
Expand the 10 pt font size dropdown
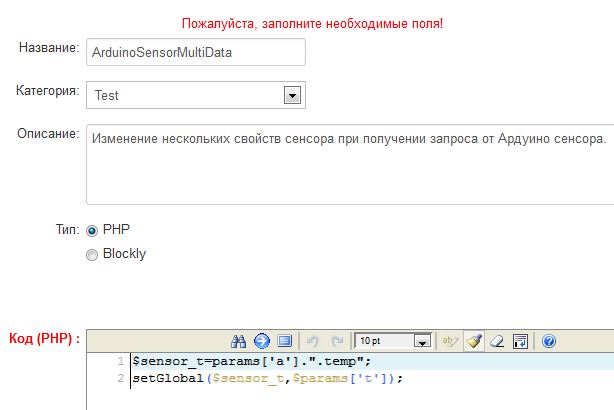pyautogui.click(x=394, y=341)
